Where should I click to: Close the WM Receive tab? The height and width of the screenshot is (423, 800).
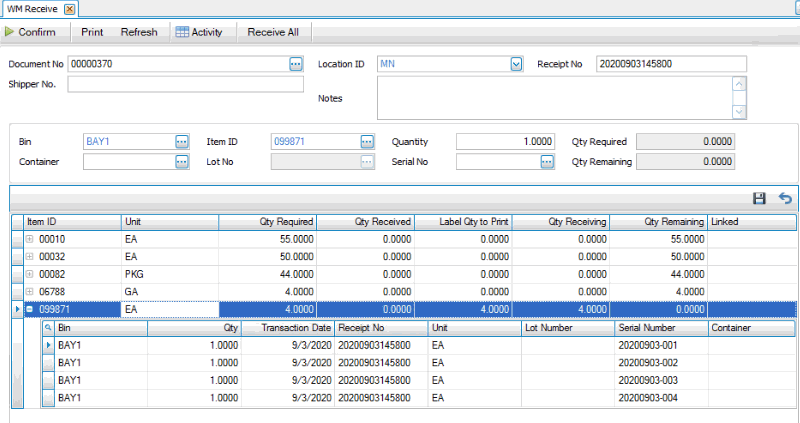tap(69, 8)
